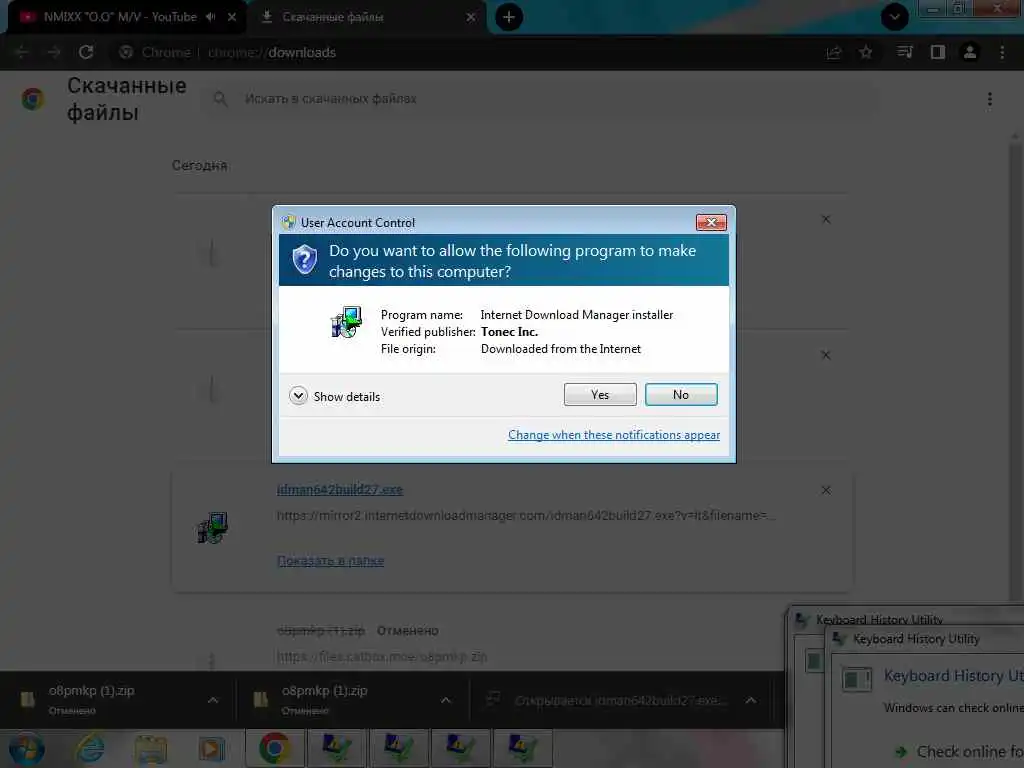The height and width of the screenshot is (768, 1024).
Task: Go back in Chrome
Action: (22, 52)
